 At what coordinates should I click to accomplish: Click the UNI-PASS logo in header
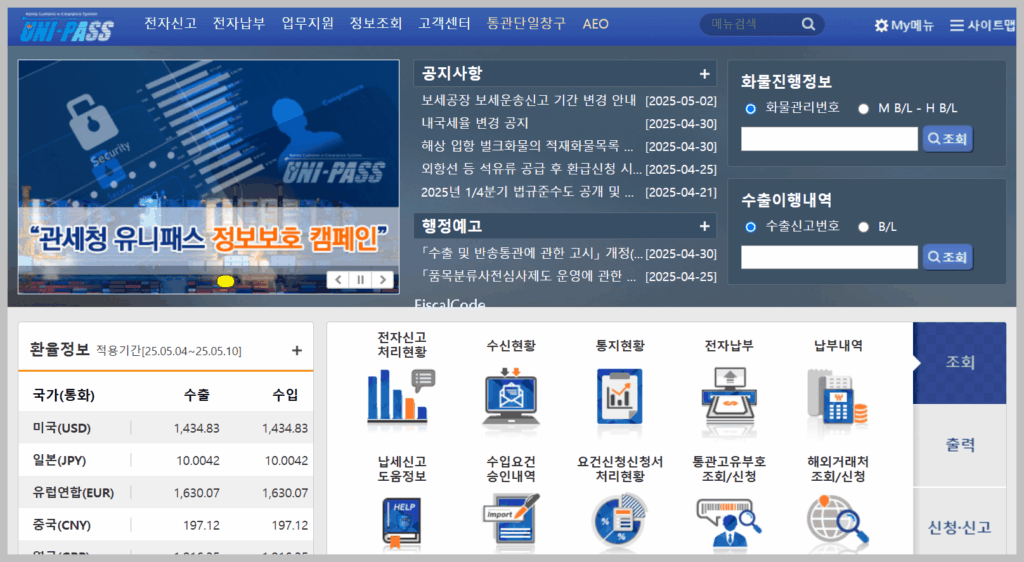click(x=67, y=27)
